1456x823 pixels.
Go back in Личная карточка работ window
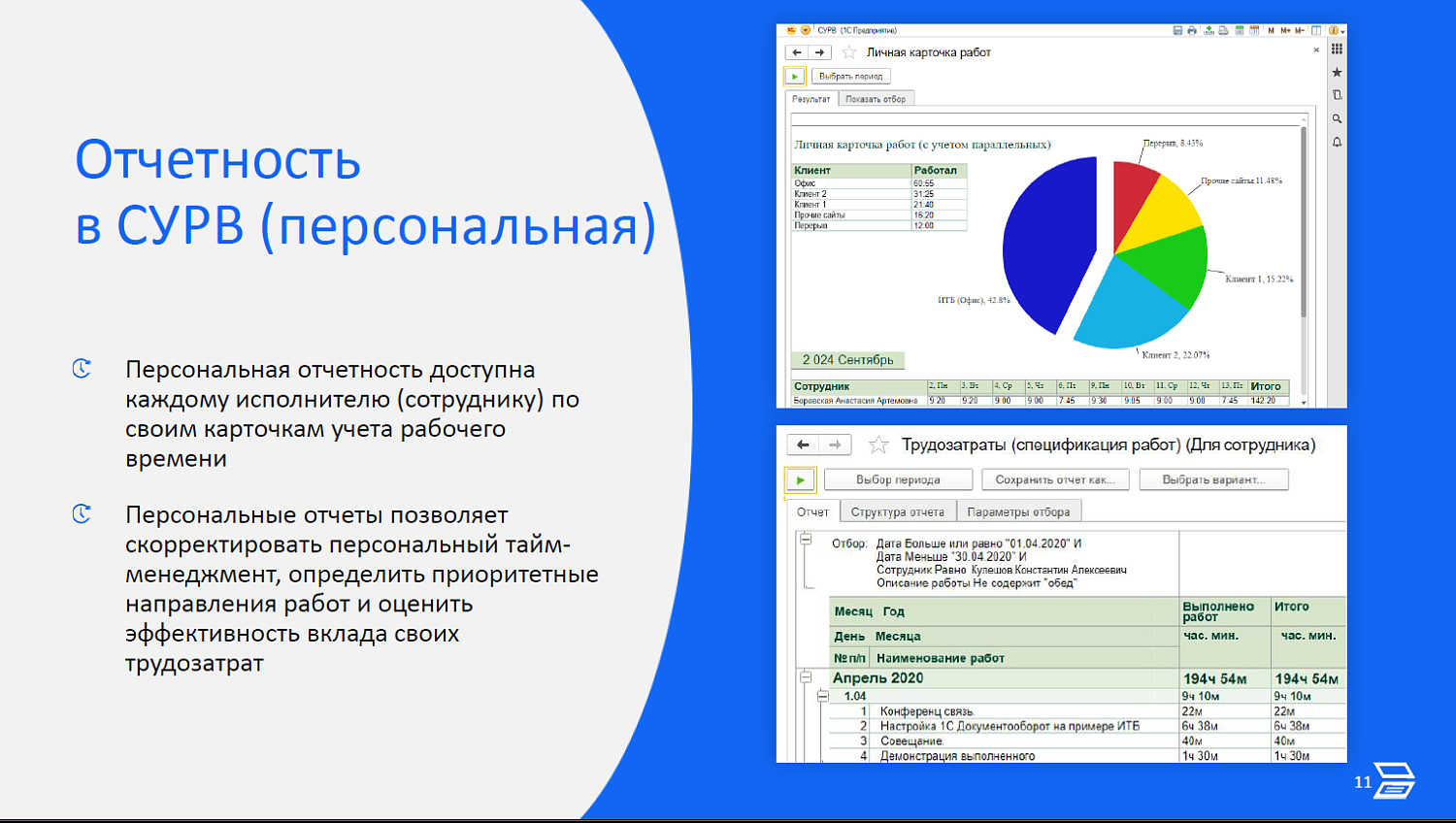[x=797, y=52]
